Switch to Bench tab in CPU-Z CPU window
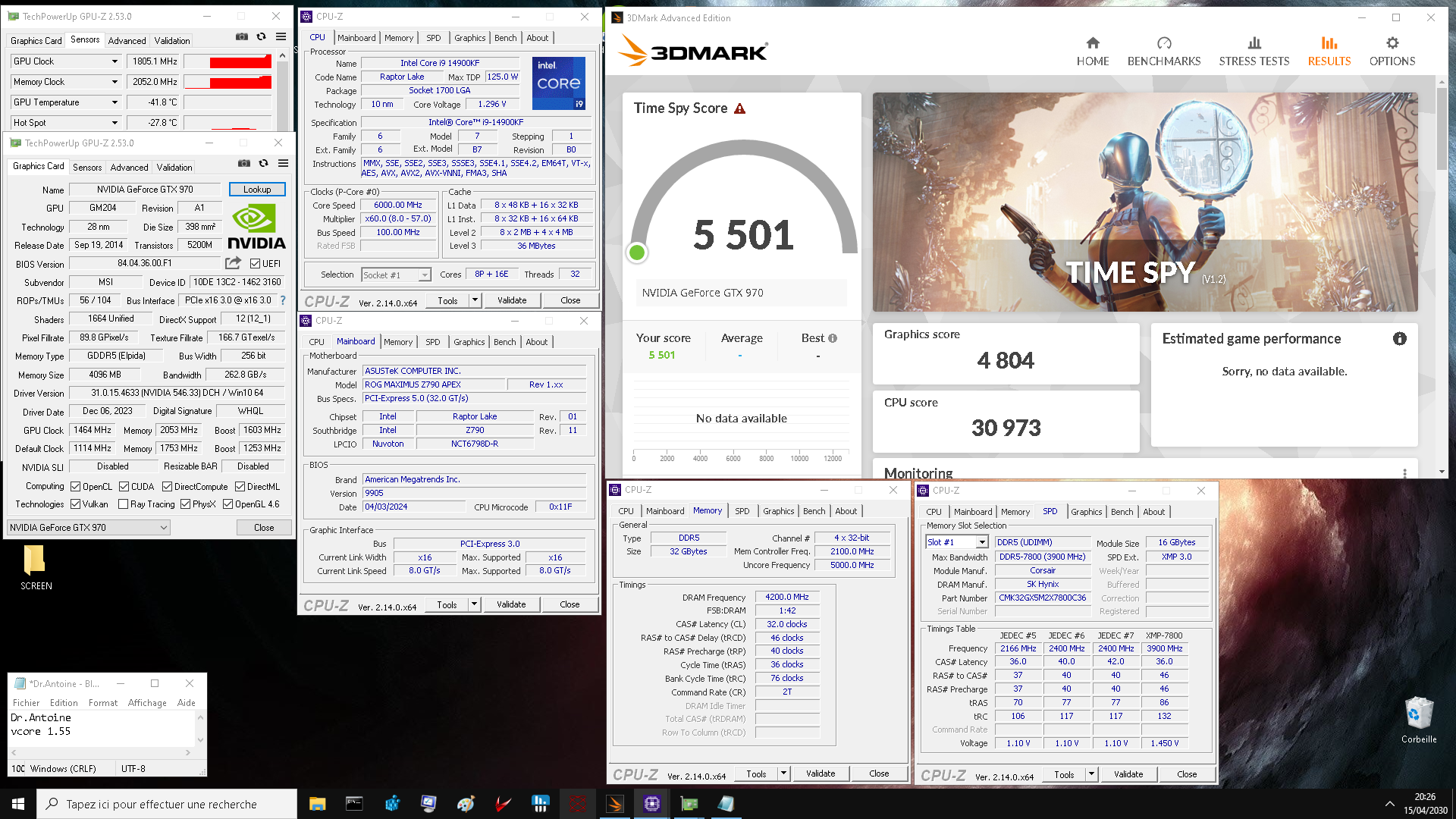 505,38
